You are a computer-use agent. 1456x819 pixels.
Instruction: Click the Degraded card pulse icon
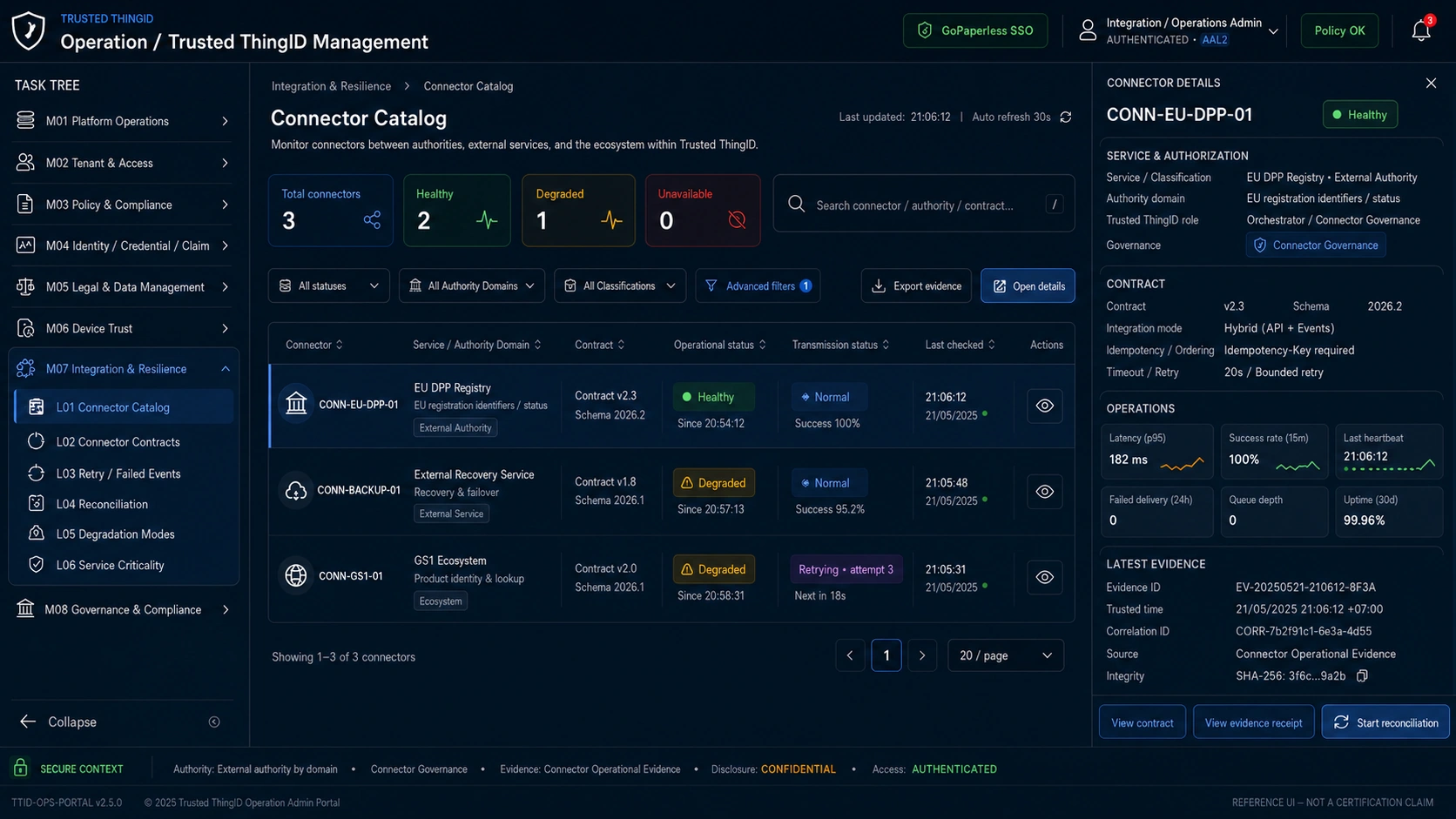(x=611, y=220)
